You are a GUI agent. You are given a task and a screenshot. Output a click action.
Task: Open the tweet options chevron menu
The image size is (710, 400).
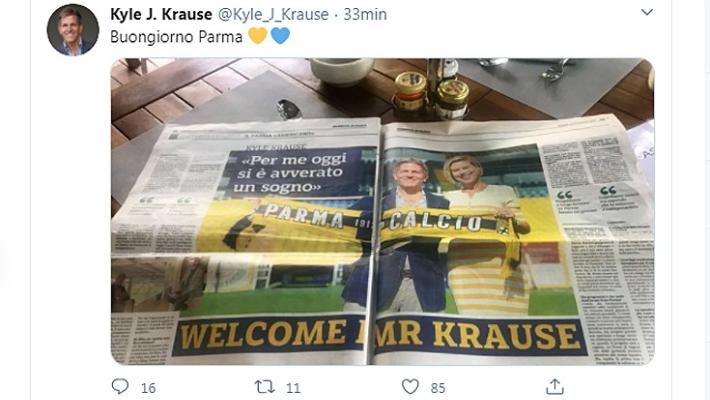click(x=647, y=12)
